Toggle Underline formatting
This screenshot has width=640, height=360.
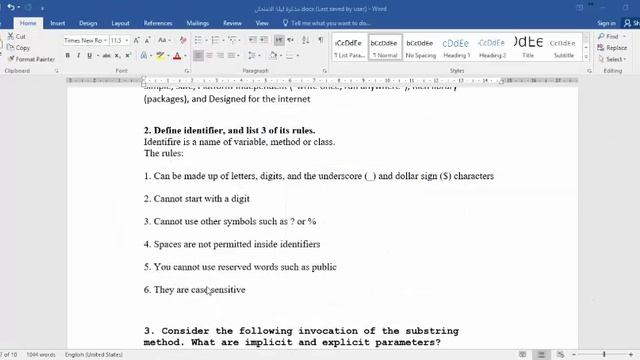[89, 56]
